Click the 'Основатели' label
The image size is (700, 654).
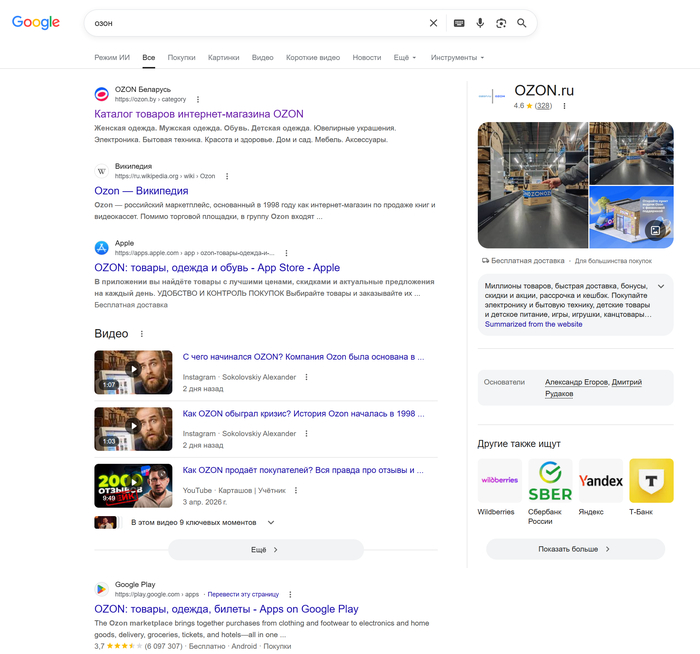(504, 382)
